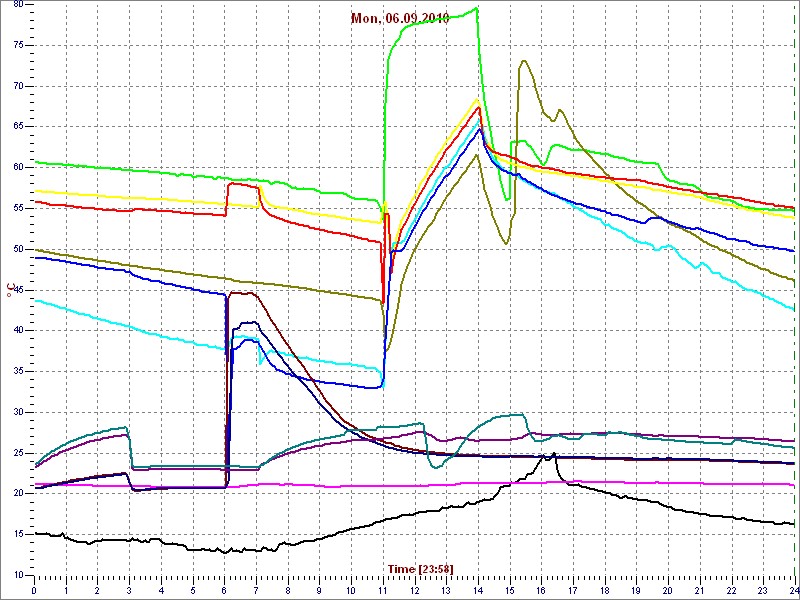The width and height of the screenshot is (800, 600).
Task: Select the olive curve's peak after hour 15
Action: pyautogui.click(x=524, y=61)
